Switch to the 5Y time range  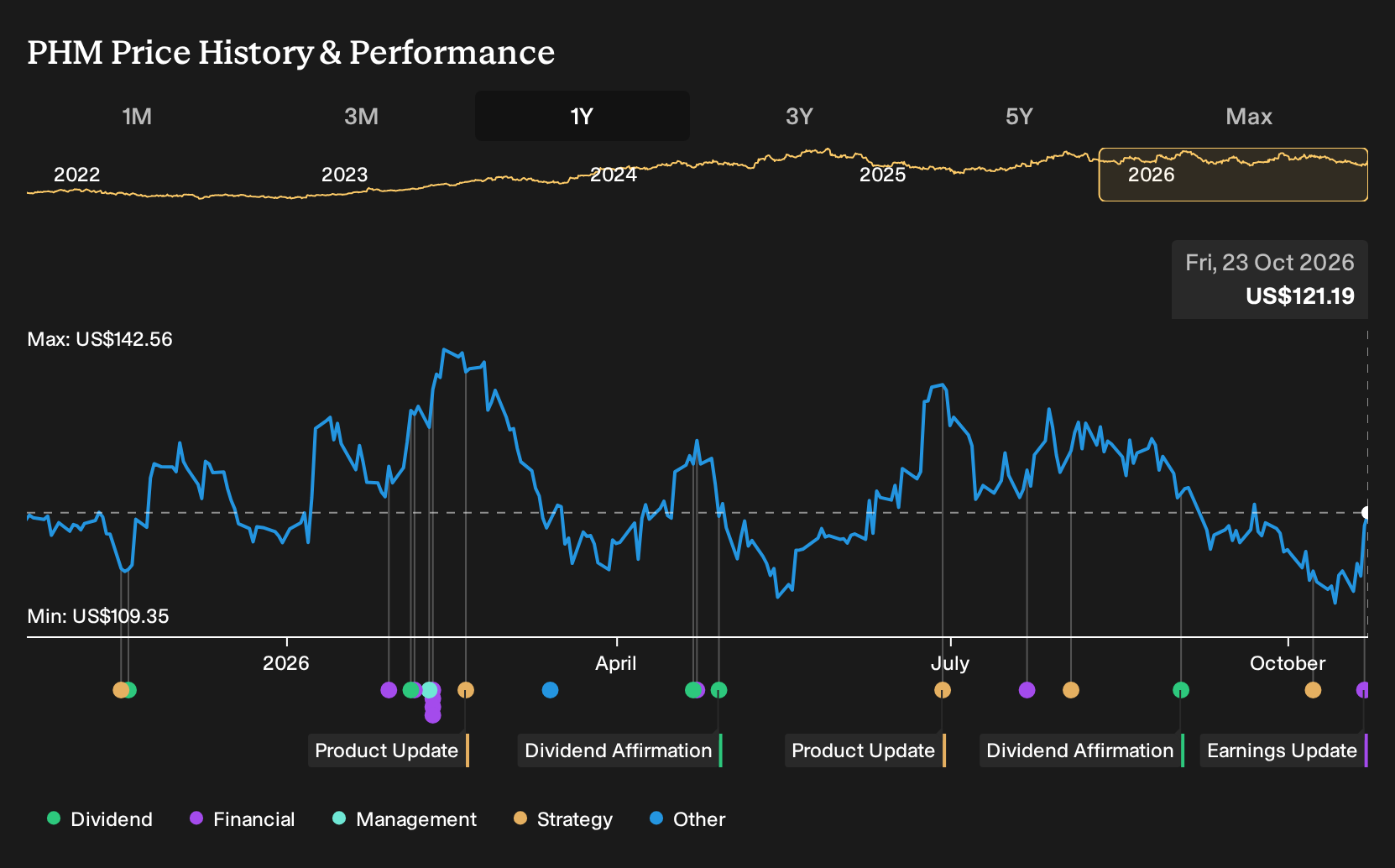point(1019,116)
